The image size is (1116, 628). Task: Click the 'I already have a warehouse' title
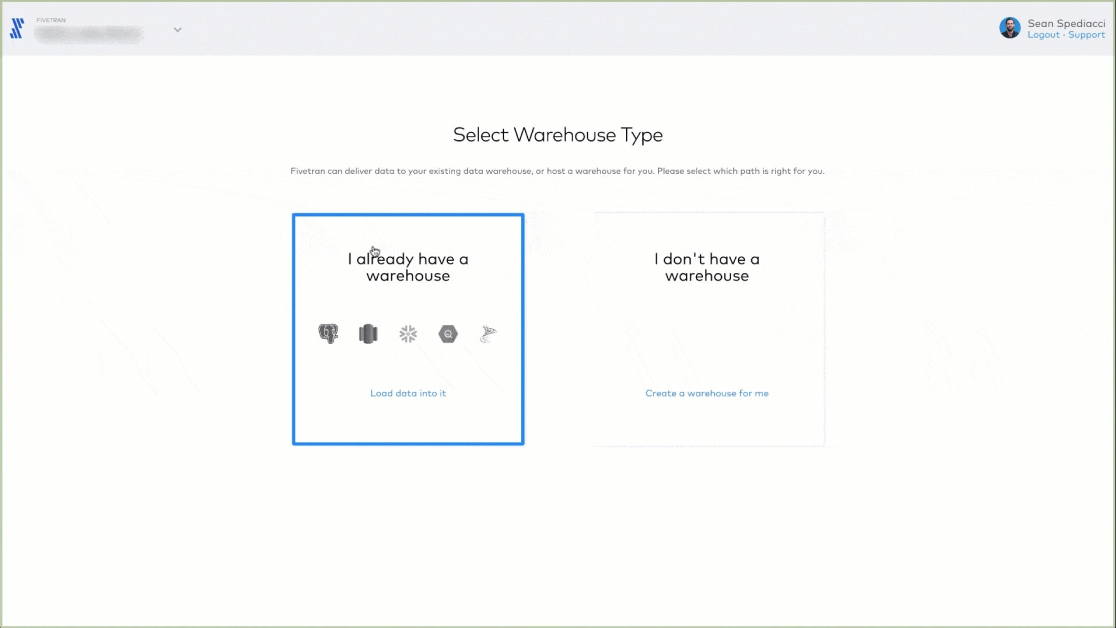pyautogui.click(x=408, y=267)
